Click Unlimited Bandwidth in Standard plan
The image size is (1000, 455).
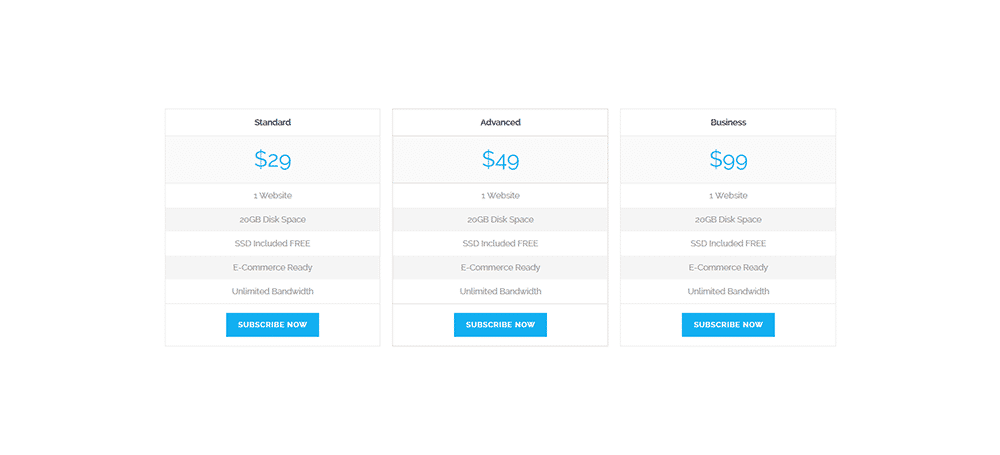272,291
